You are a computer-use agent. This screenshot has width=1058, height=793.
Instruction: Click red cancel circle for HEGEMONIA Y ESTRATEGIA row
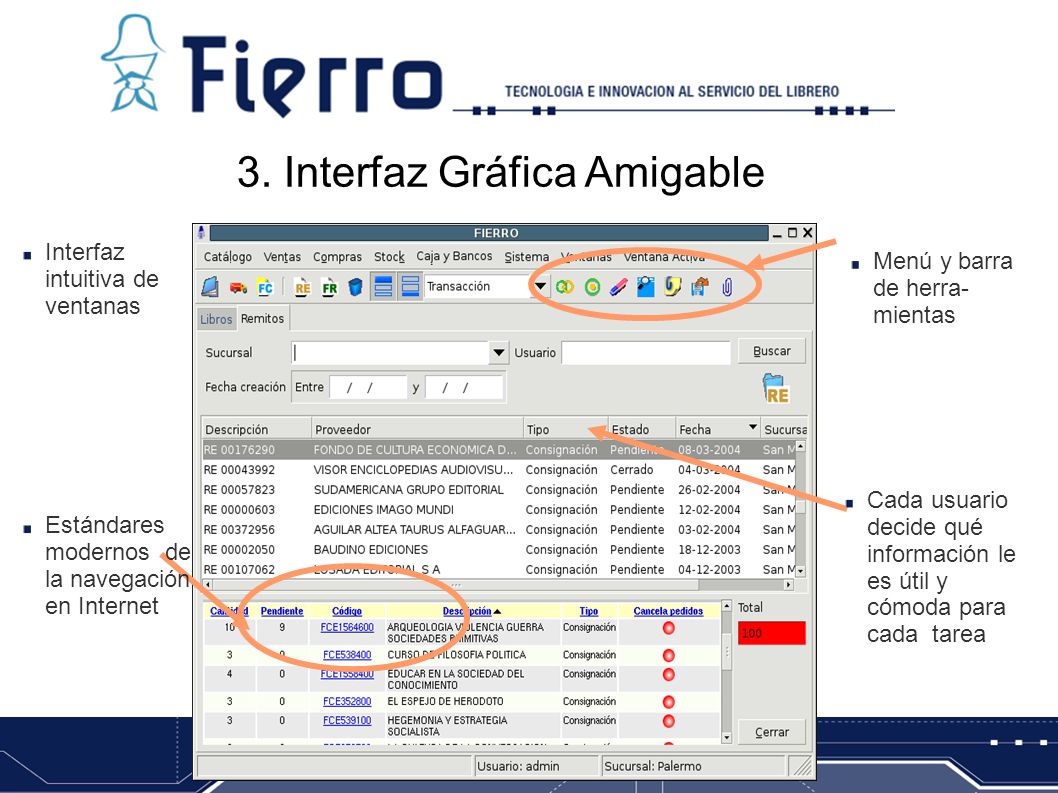click(669, 721)
